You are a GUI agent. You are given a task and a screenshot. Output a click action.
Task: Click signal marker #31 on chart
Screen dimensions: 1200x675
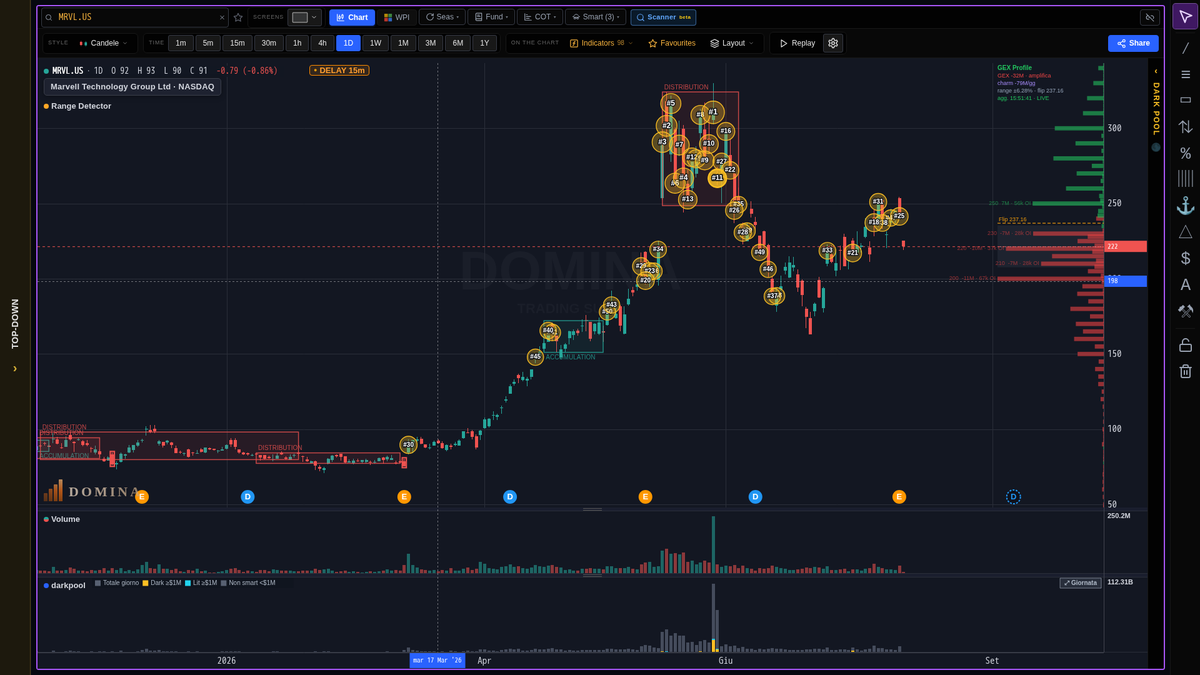click(x=878, y=201)
